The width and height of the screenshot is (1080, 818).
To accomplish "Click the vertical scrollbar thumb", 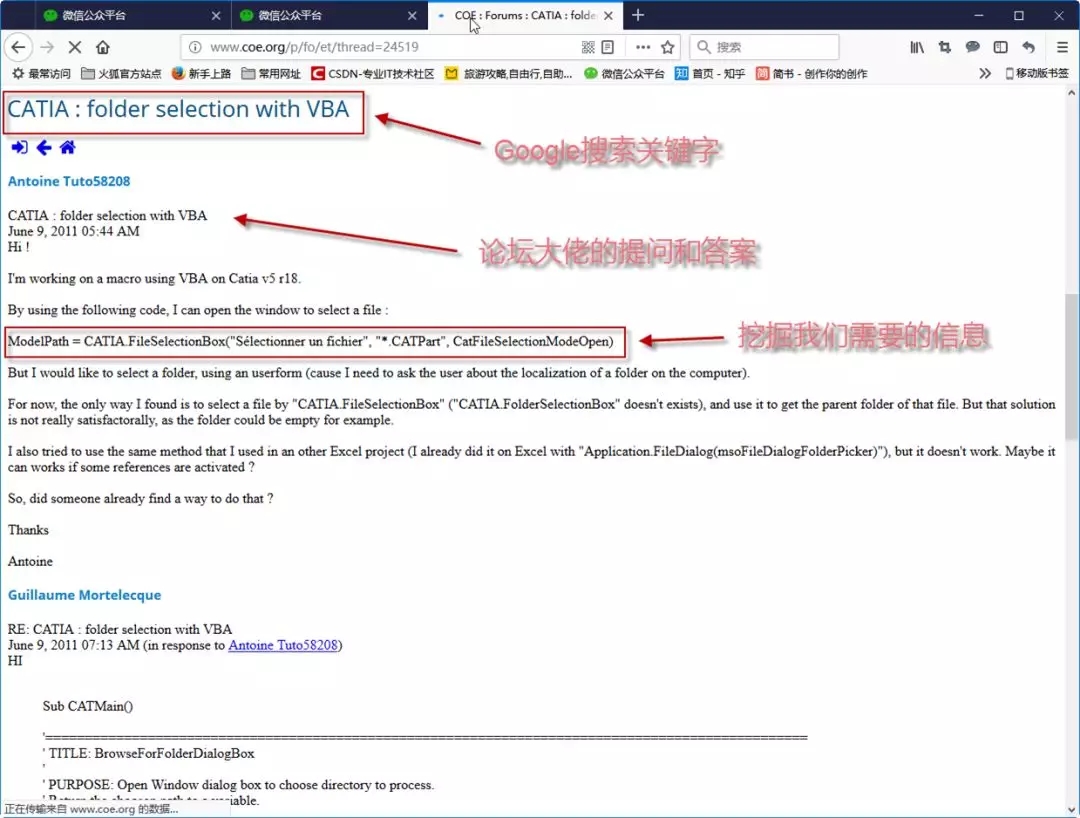I will coord(1071,366).
